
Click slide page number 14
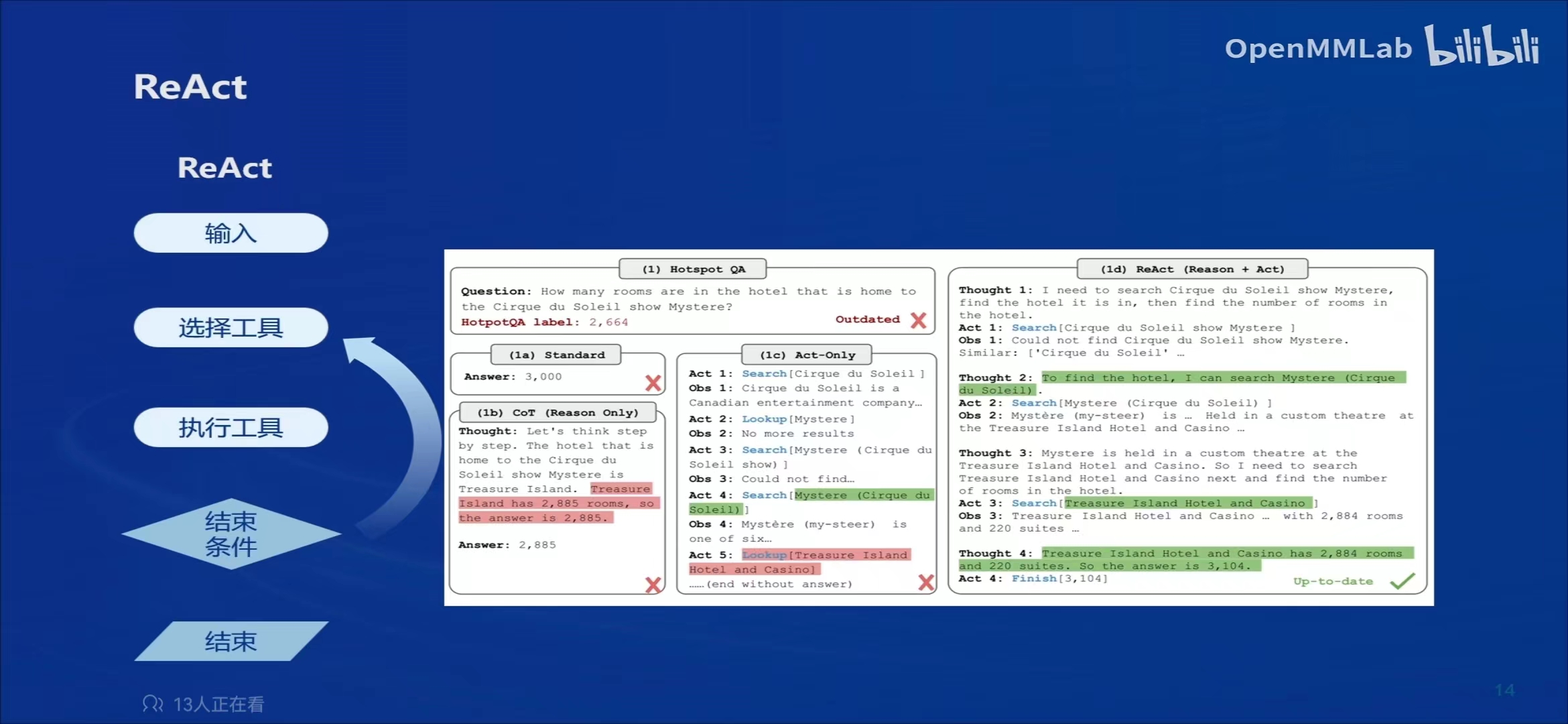click(1504, 690)
